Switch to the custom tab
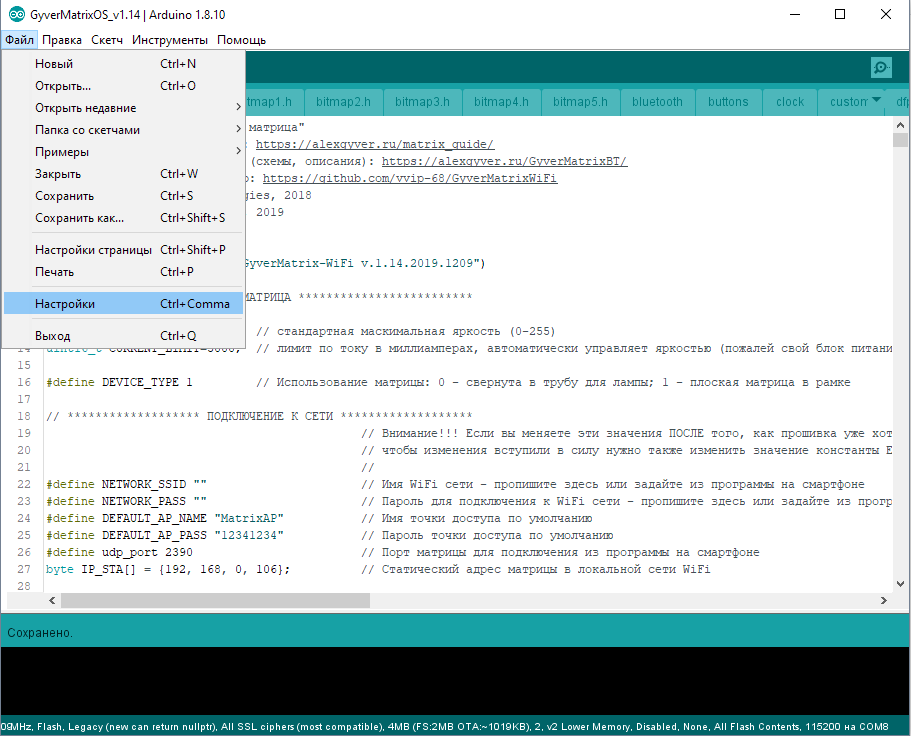 pyautogui.click(x=848, y=102)
